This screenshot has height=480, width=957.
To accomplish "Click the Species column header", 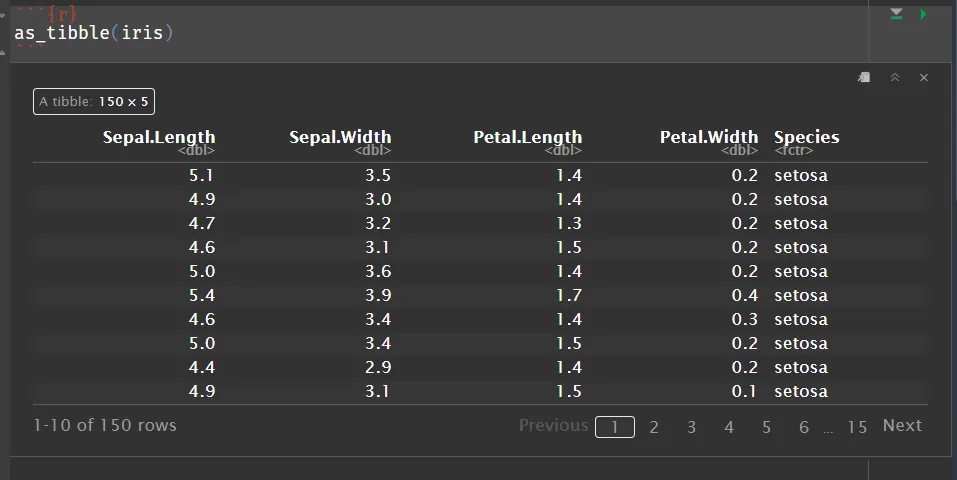I will coord(806,138).
